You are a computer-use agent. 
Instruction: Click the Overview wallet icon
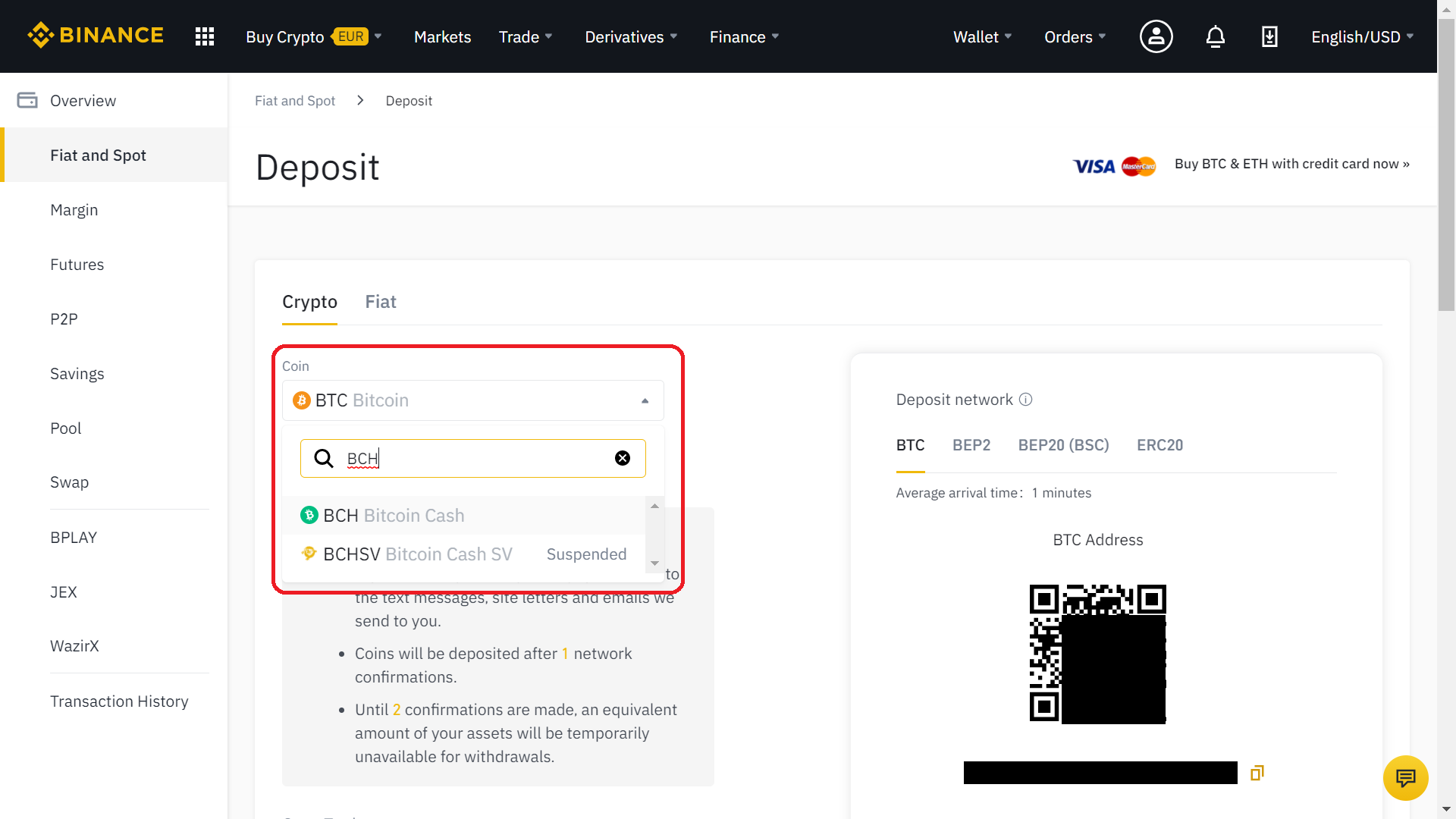pos(27,100)
